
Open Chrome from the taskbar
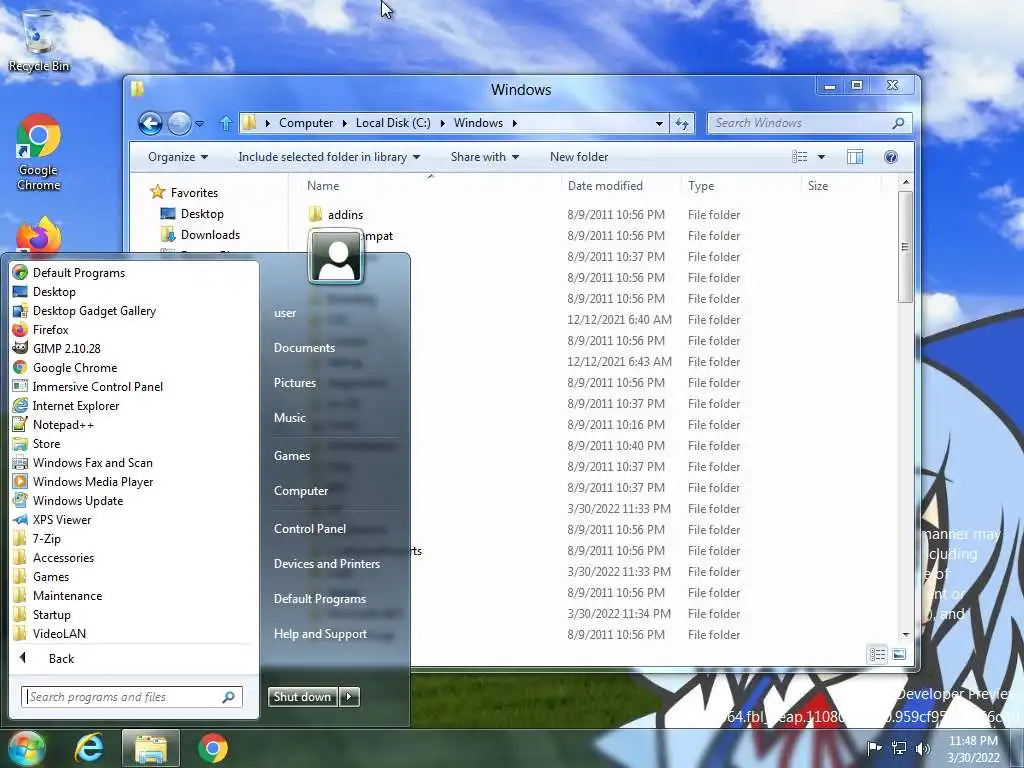213,748
